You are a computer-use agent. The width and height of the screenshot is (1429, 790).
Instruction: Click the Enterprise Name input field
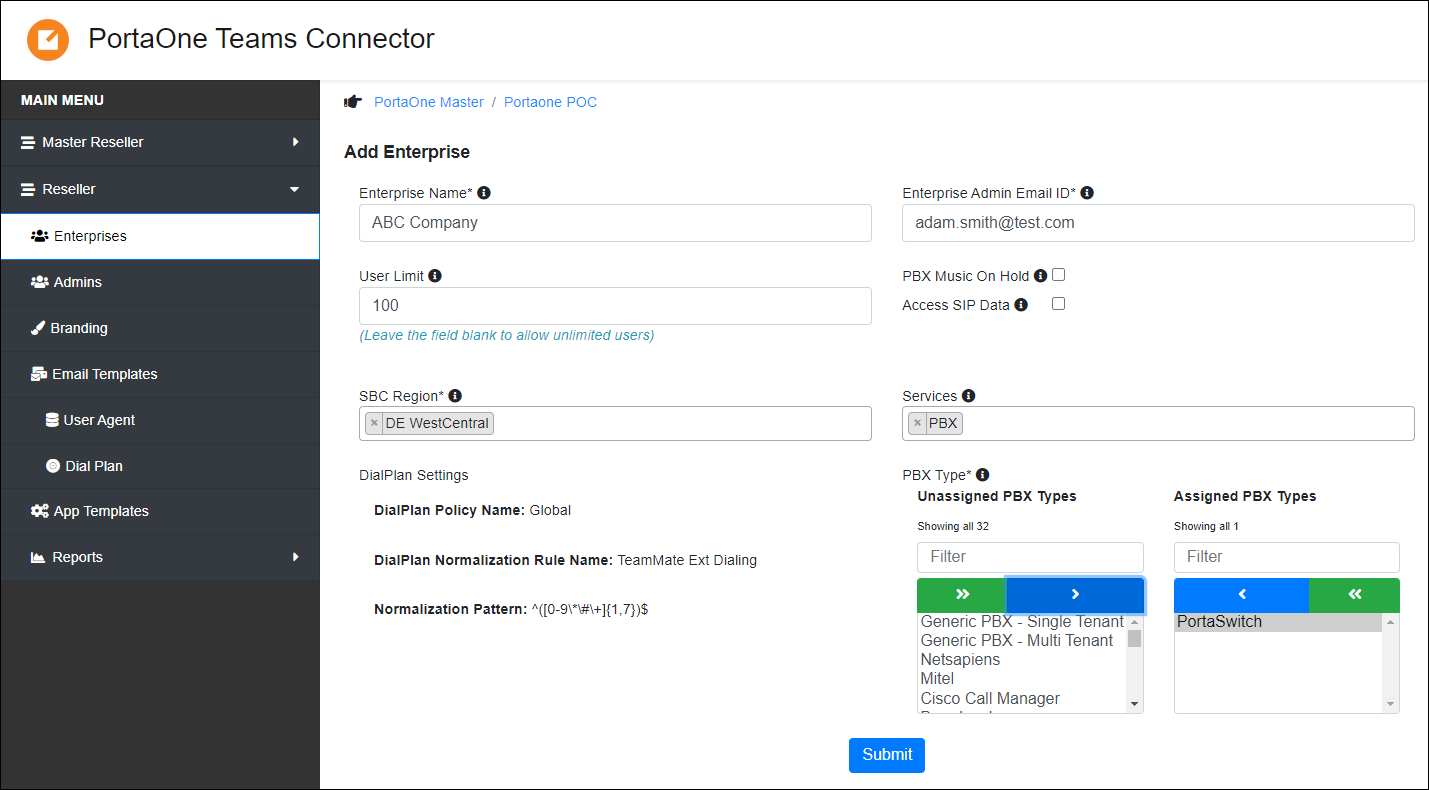pos(615,223)
